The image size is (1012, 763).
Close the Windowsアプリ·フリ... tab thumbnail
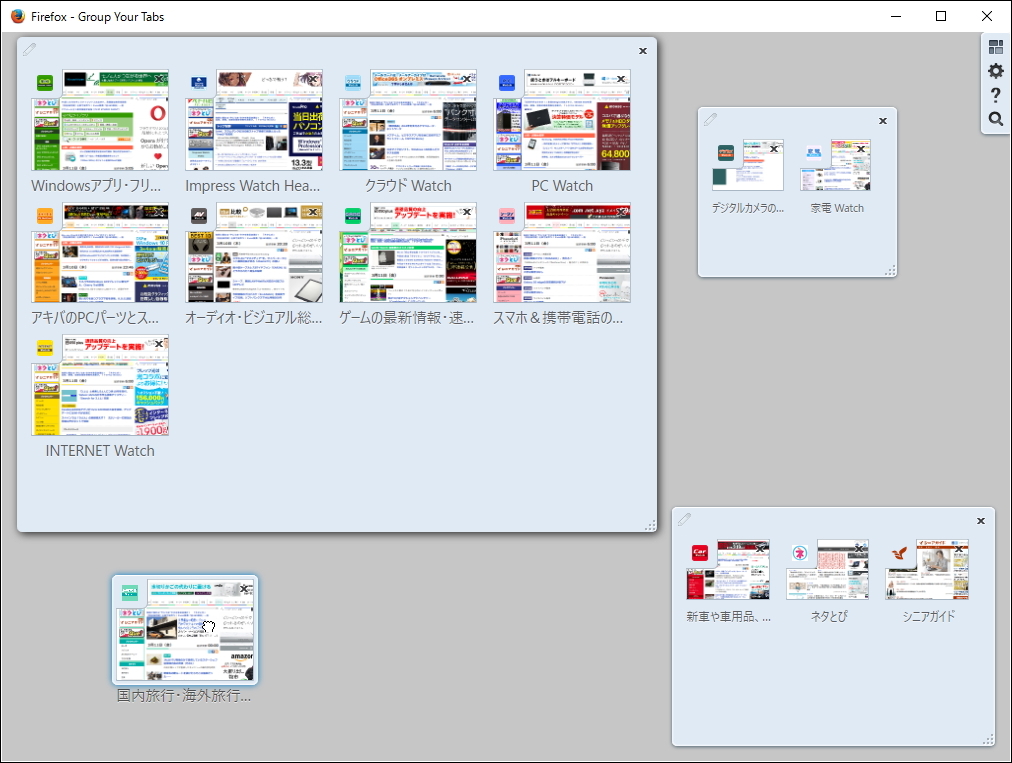click(159, 79)
